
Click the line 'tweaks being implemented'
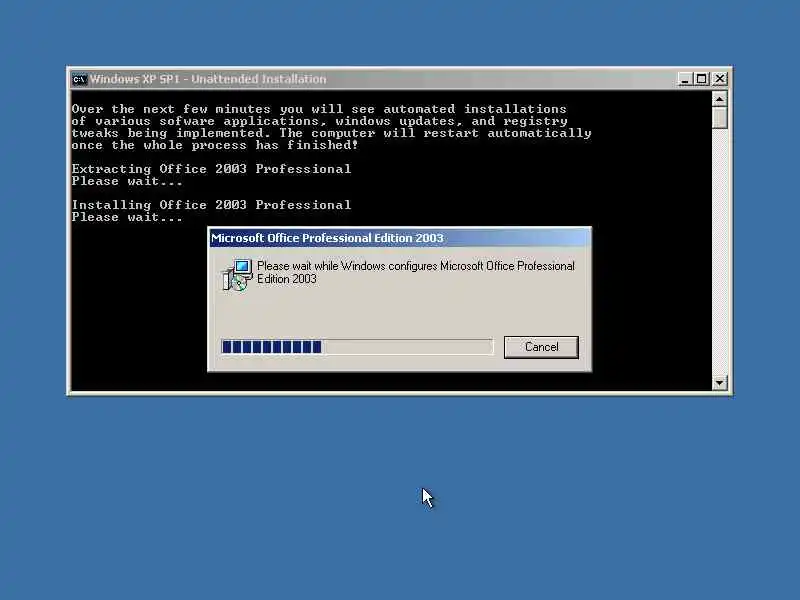(332, 133)
